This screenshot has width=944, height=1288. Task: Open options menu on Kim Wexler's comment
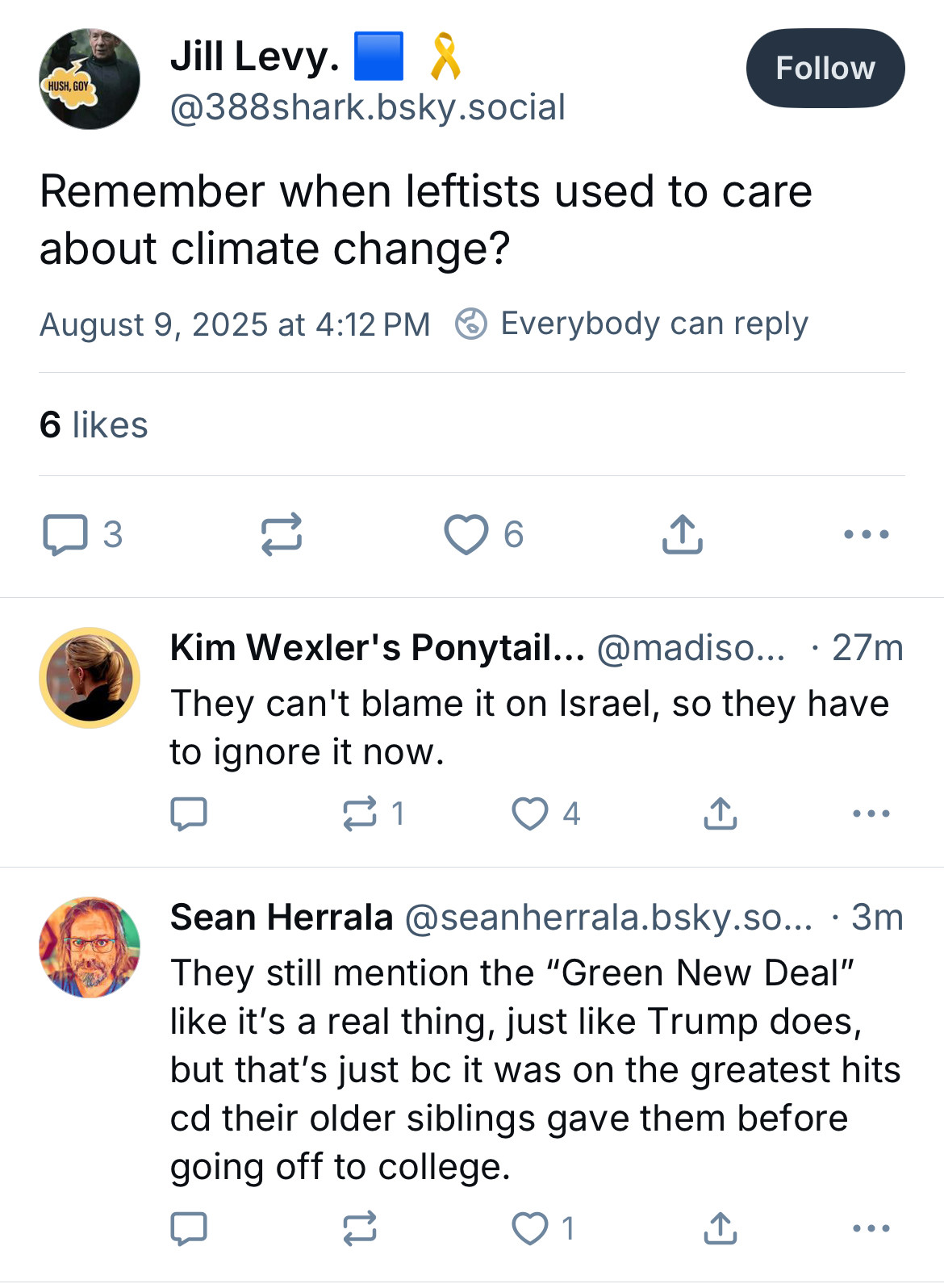pyautogui.click(x=871, y=813)
